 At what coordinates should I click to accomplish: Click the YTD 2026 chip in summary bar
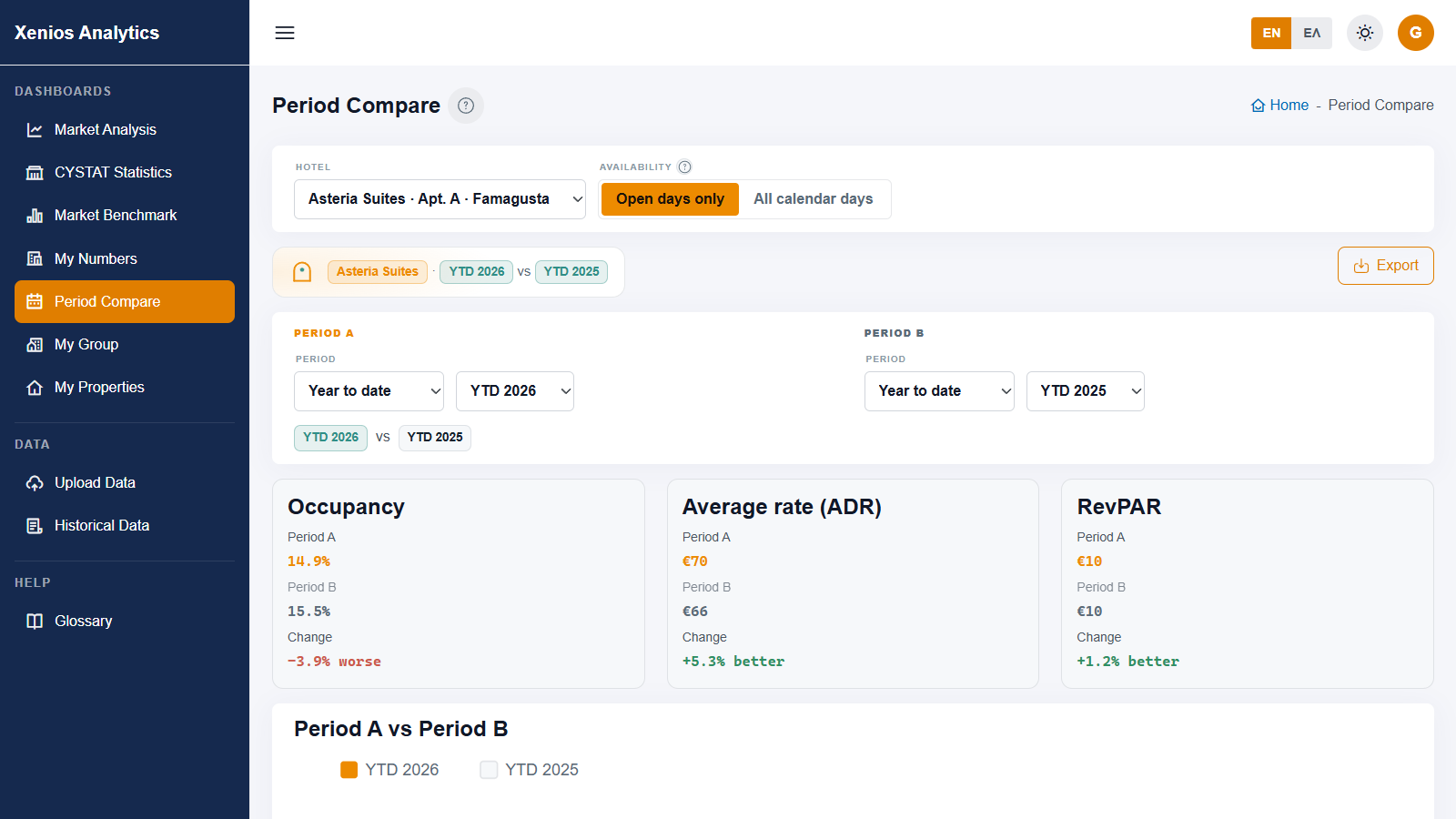click(x=477, y=272)
